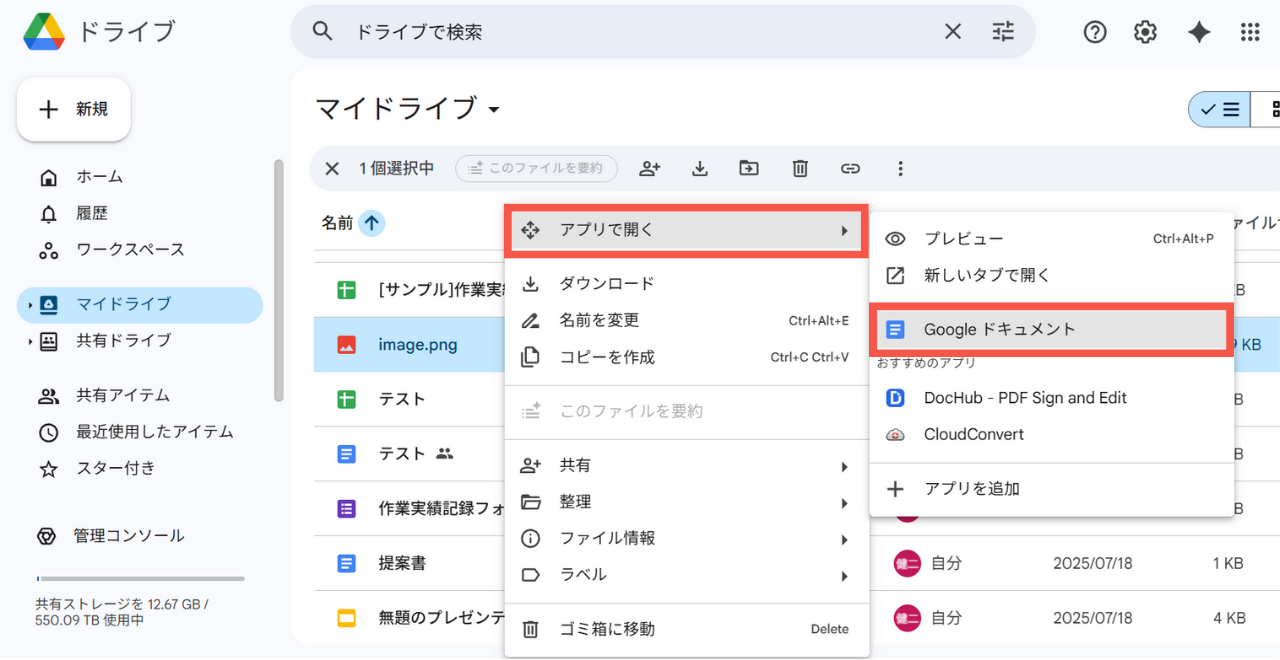Launch Gemini via the sparkle icon
1280x660 pixels.
(1199, 32)
